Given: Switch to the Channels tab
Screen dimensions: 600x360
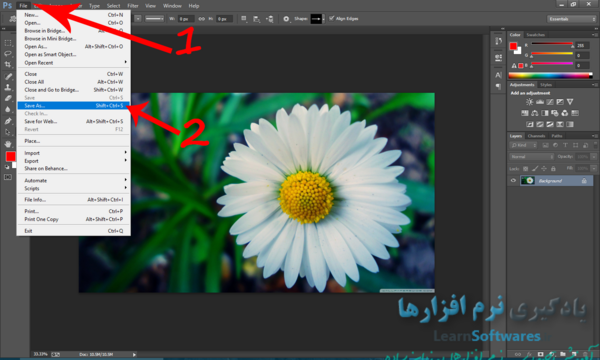Looking at the screenshot, I should 536,136.
